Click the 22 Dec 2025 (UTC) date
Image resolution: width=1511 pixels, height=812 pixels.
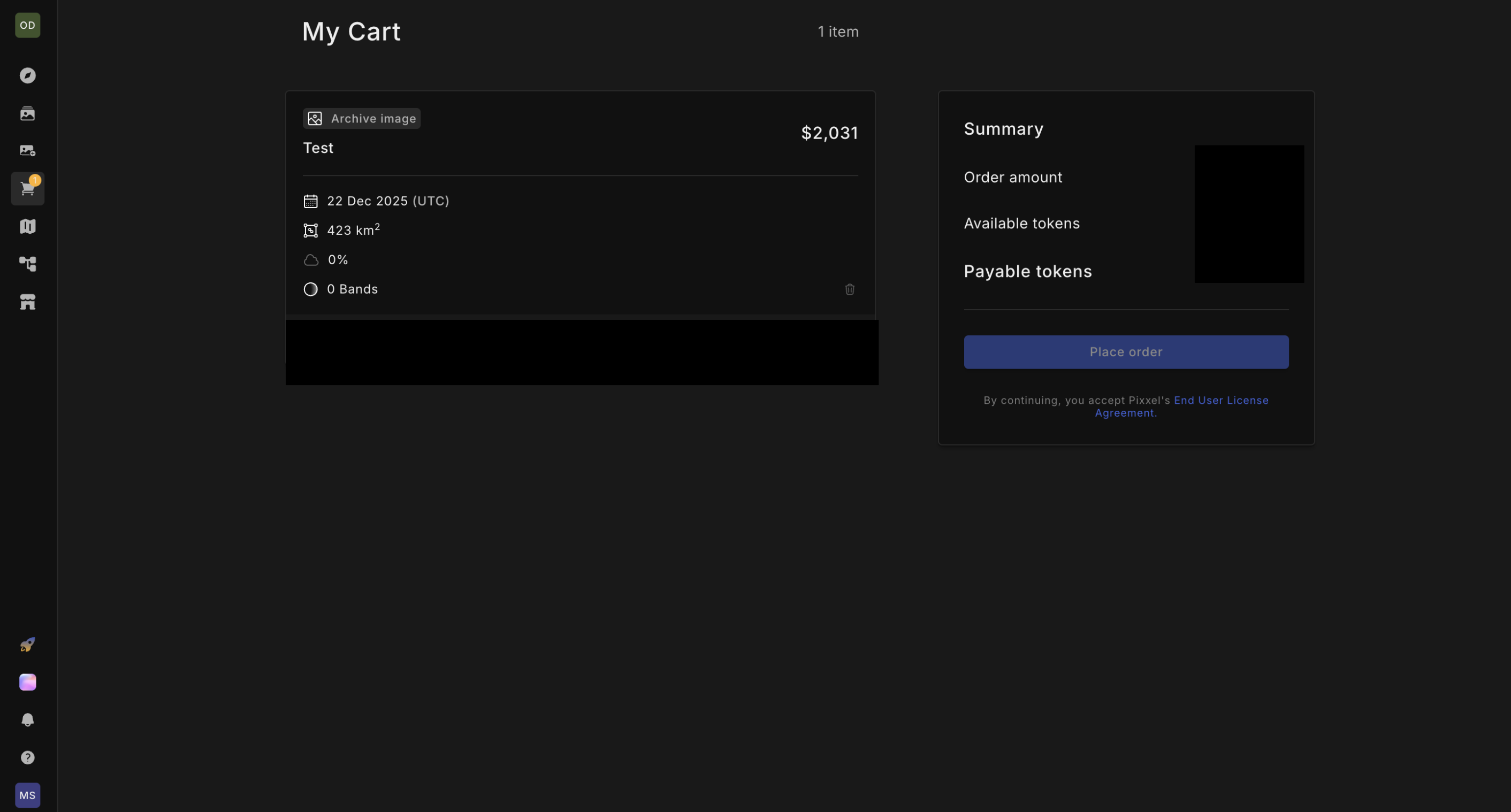(388, 201)
